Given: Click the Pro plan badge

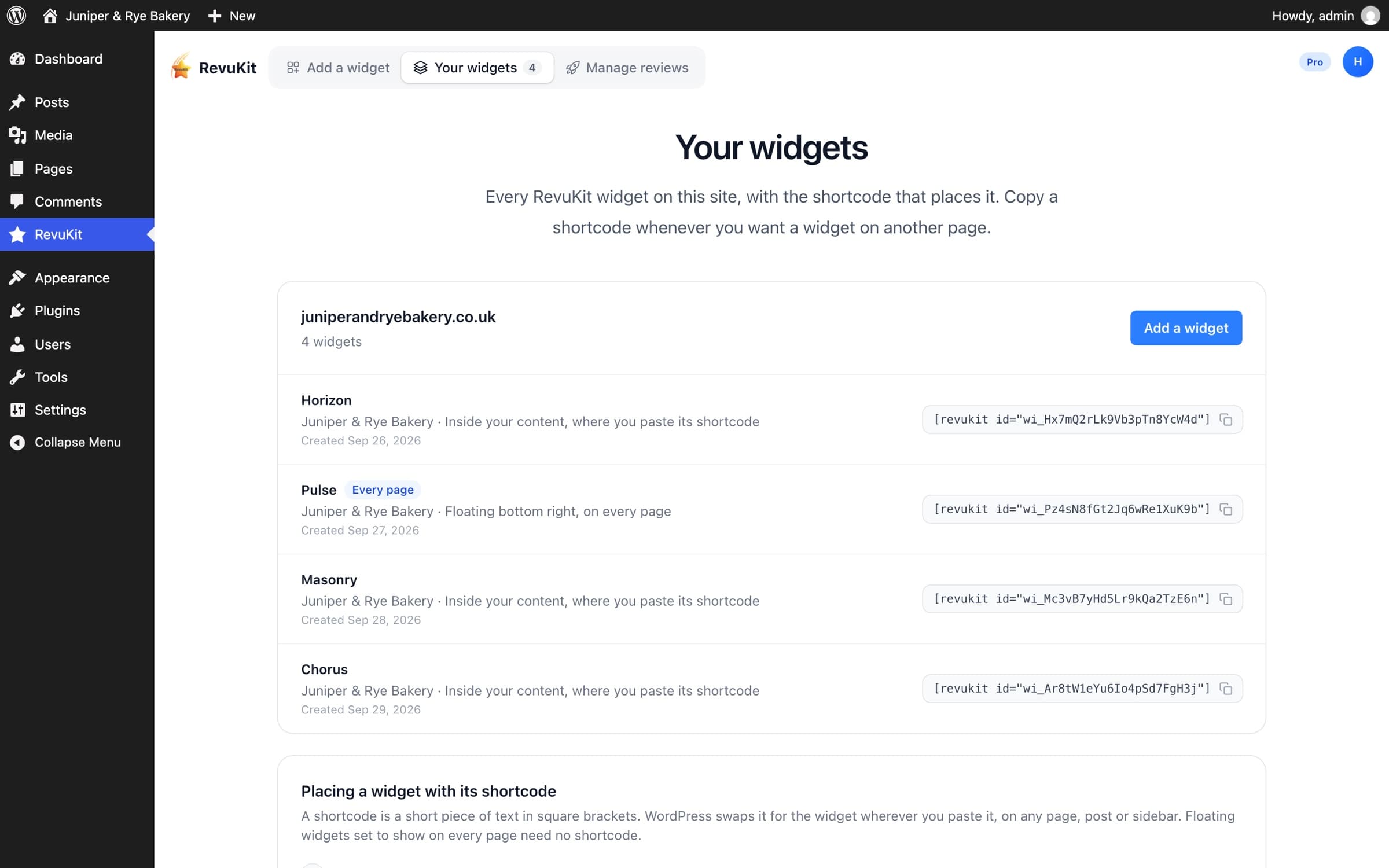Looking at the screenshot, I should [1314, 62].
